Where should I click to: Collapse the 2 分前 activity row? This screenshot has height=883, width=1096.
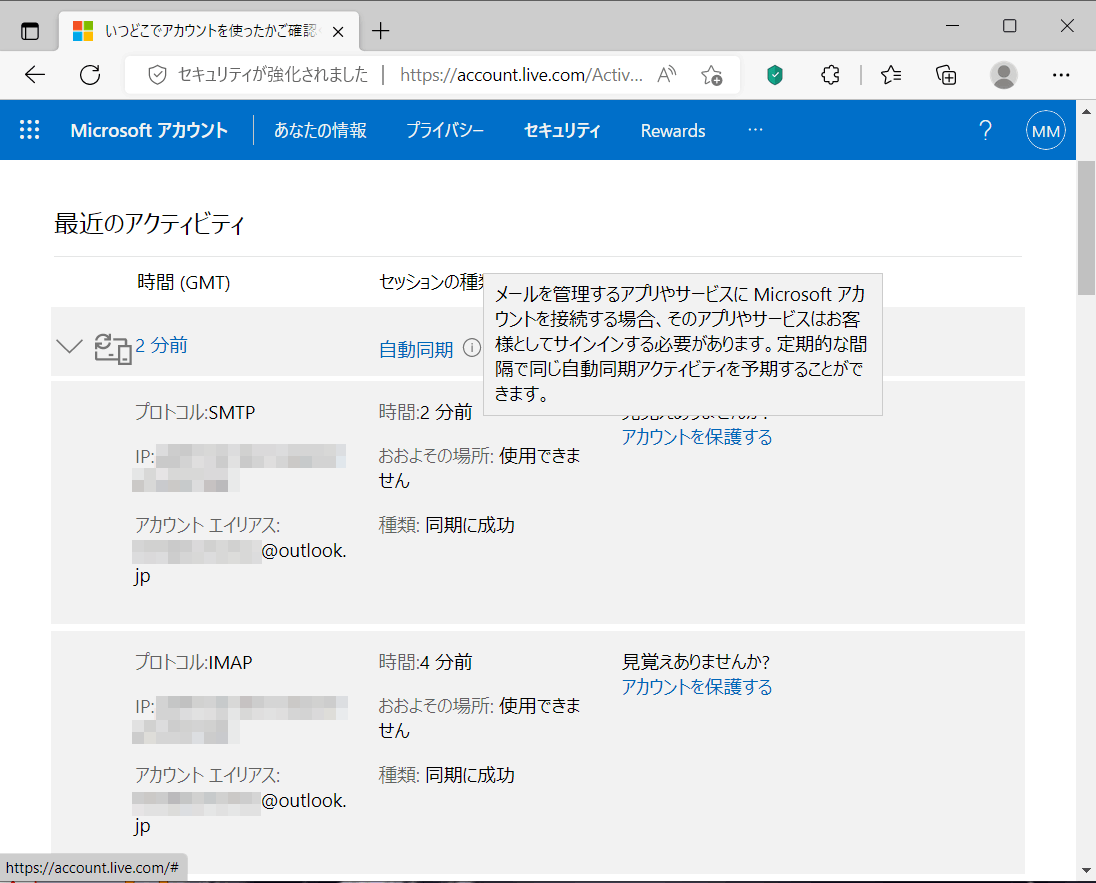(69, 345)
